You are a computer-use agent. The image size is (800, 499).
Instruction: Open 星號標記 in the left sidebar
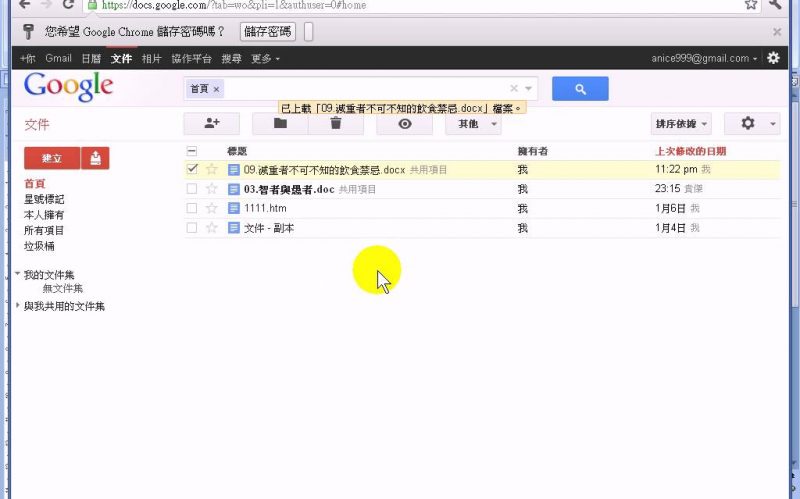[x=44, y=199]
